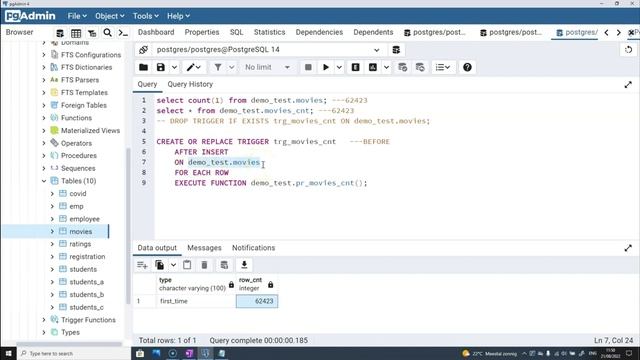Click the reset layout icon
Viewport: 640px width, 360px height.
point(628,50)
